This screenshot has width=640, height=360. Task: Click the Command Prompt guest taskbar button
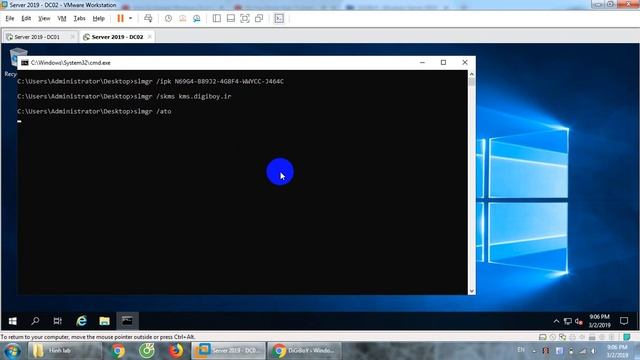click(x=127, y=321)
